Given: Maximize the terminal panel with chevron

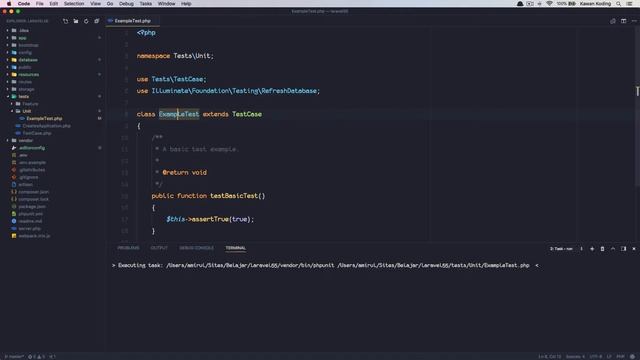Looking at the screenshot, I should coord(613,249).
